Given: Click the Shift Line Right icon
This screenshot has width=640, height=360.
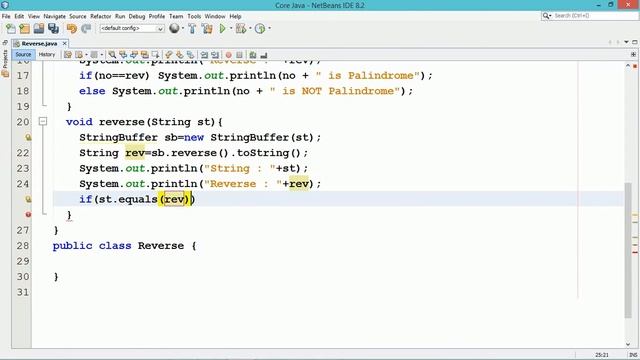Looking at the screenshot, I should pos(215,55).
